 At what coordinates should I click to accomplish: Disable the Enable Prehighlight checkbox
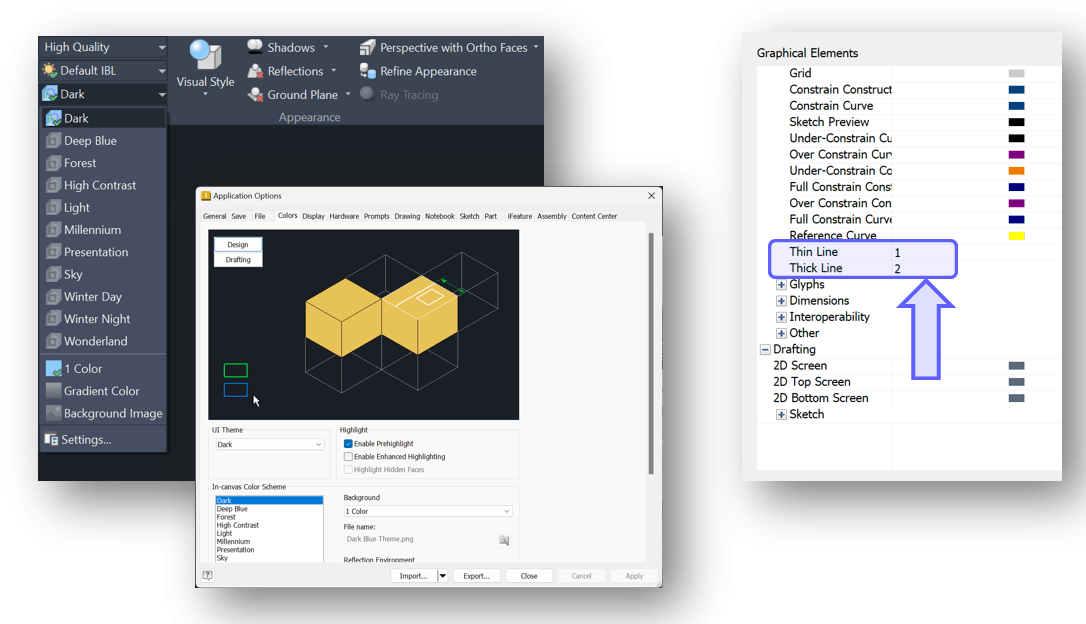pos(348,444)
